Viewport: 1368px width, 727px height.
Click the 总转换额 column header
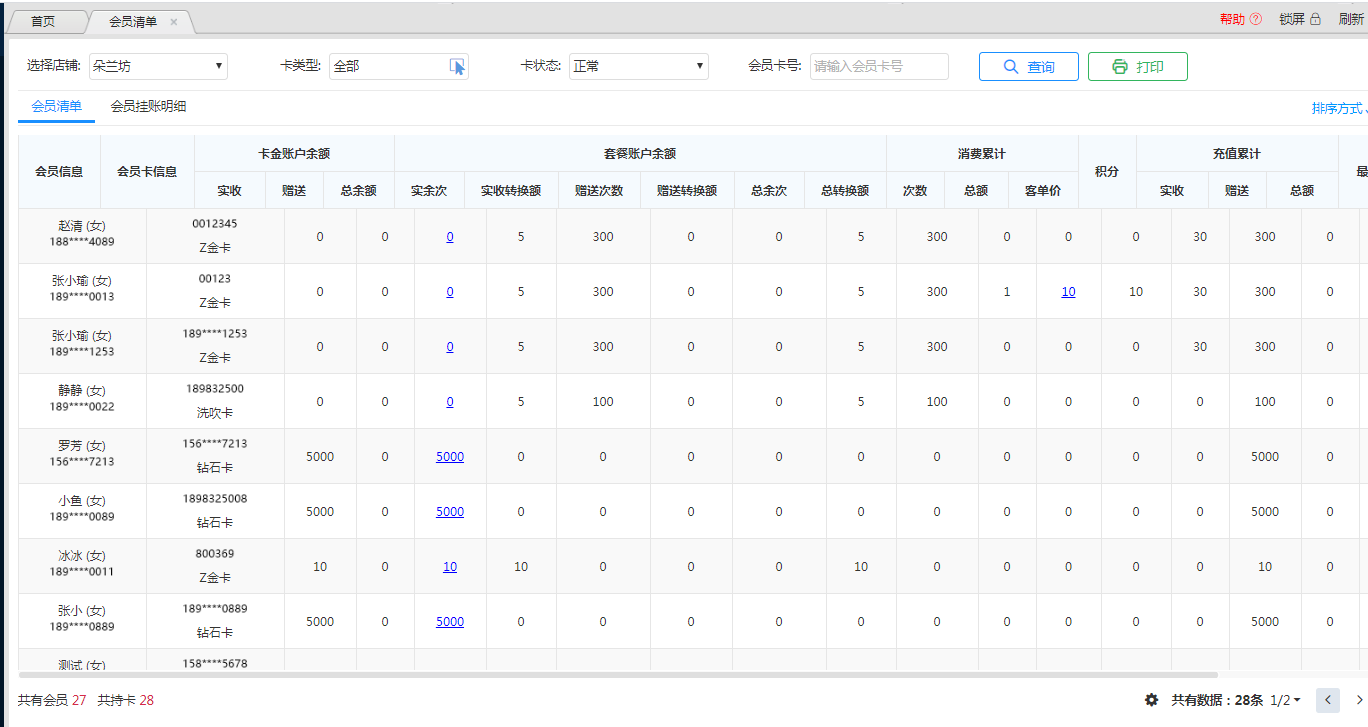click(x=845, y=190)
